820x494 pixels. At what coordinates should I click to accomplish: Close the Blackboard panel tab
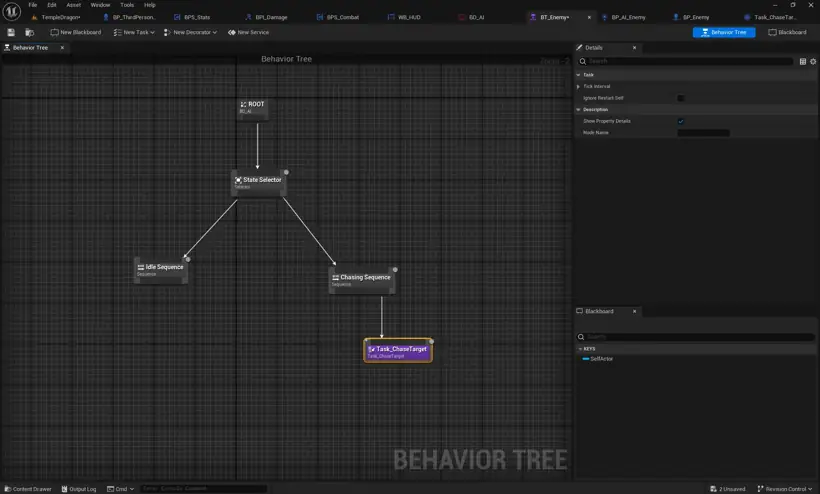pos(635,311)
